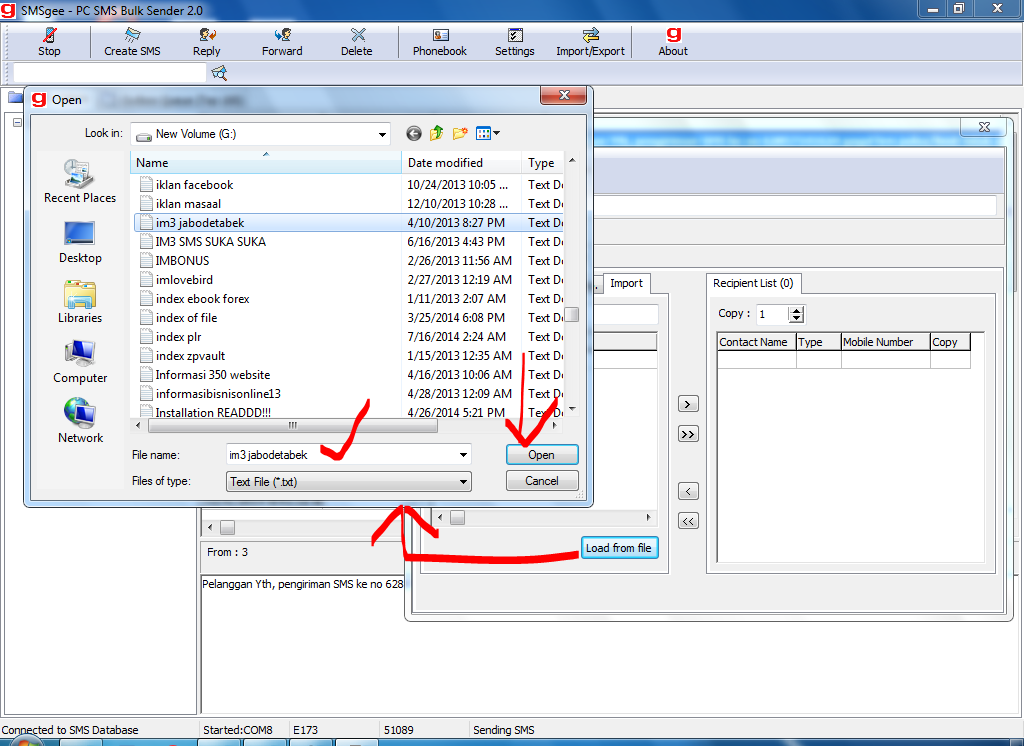Click Cancel button in file dialog
1024x746 pixels.
tap(542, 481)
